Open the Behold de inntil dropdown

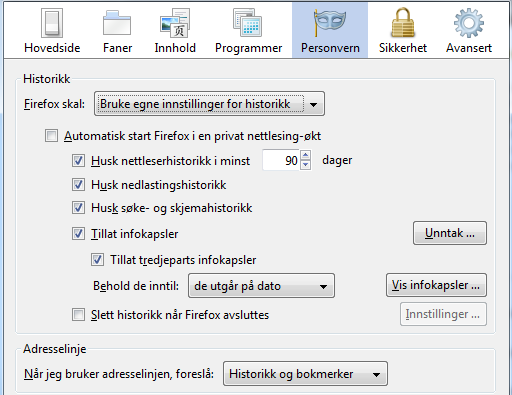[261, 286]
